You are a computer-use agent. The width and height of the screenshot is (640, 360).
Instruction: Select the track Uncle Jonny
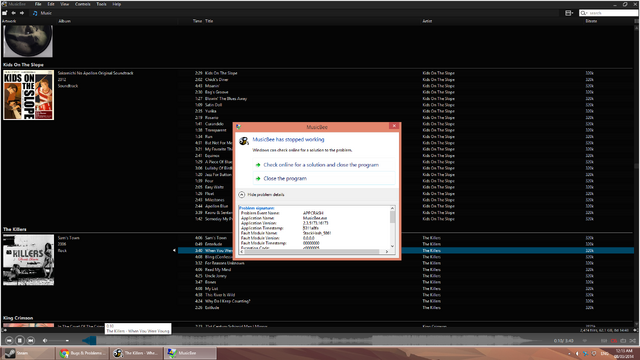(x=216, y=276)
